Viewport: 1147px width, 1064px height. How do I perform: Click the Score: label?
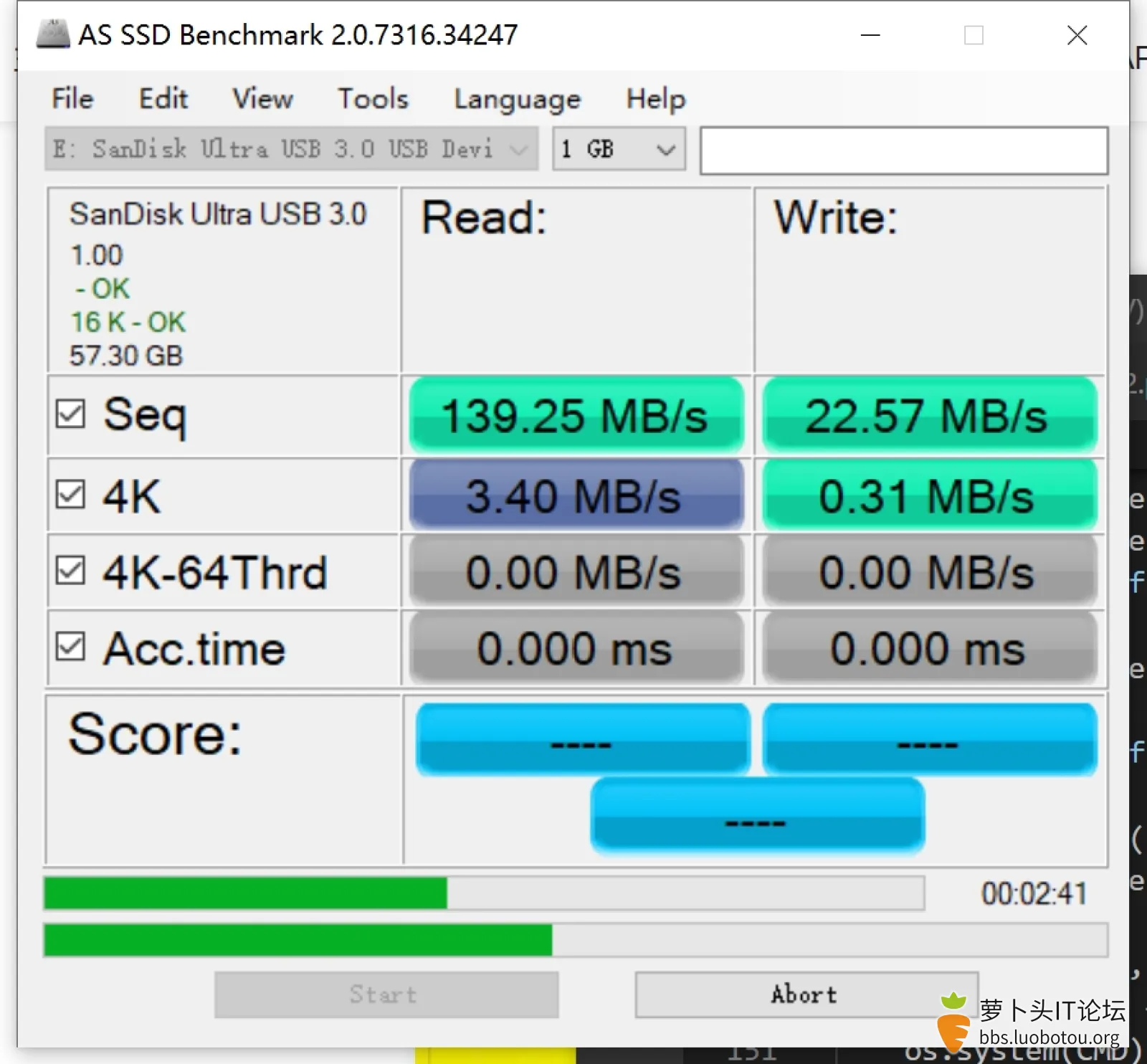156,734
